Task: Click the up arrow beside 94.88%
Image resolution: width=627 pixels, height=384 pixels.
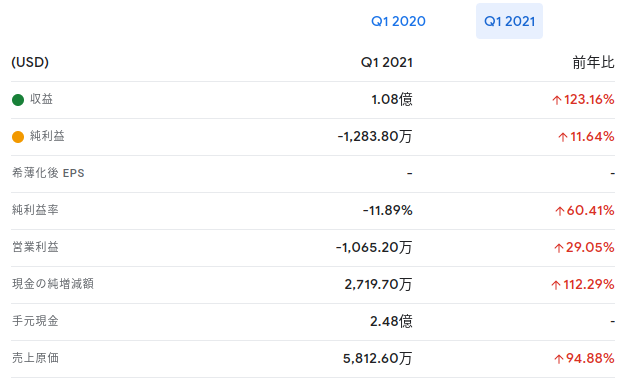Action: (559, 359)
